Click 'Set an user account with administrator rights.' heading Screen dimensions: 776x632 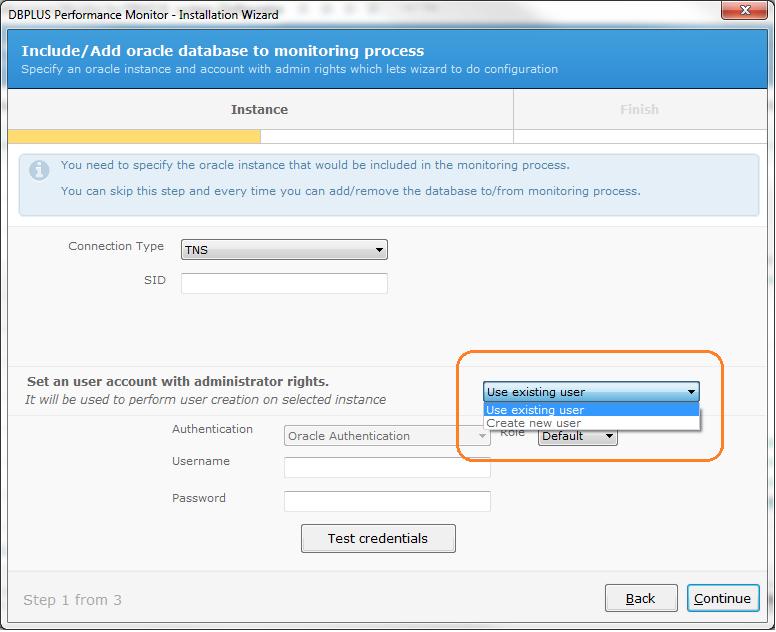178,382
